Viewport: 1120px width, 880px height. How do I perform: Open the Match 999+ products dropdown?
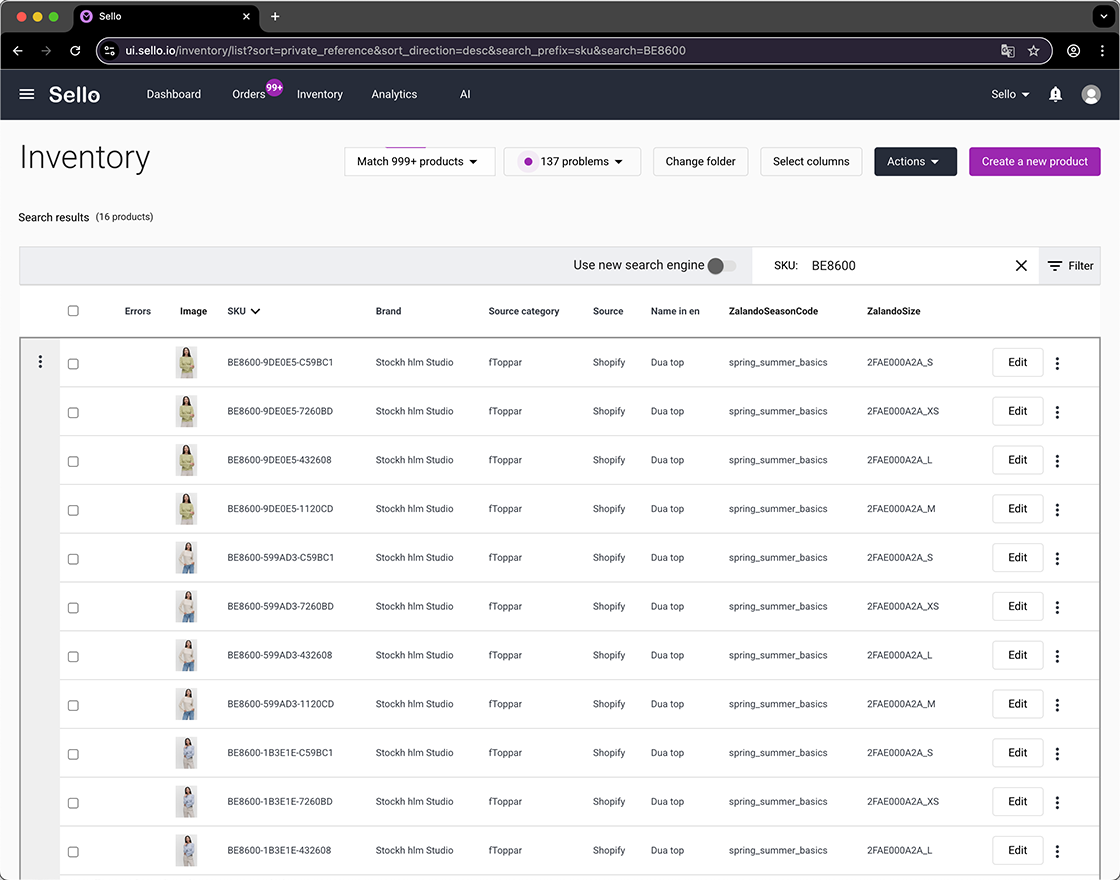[x=419, y=161]
